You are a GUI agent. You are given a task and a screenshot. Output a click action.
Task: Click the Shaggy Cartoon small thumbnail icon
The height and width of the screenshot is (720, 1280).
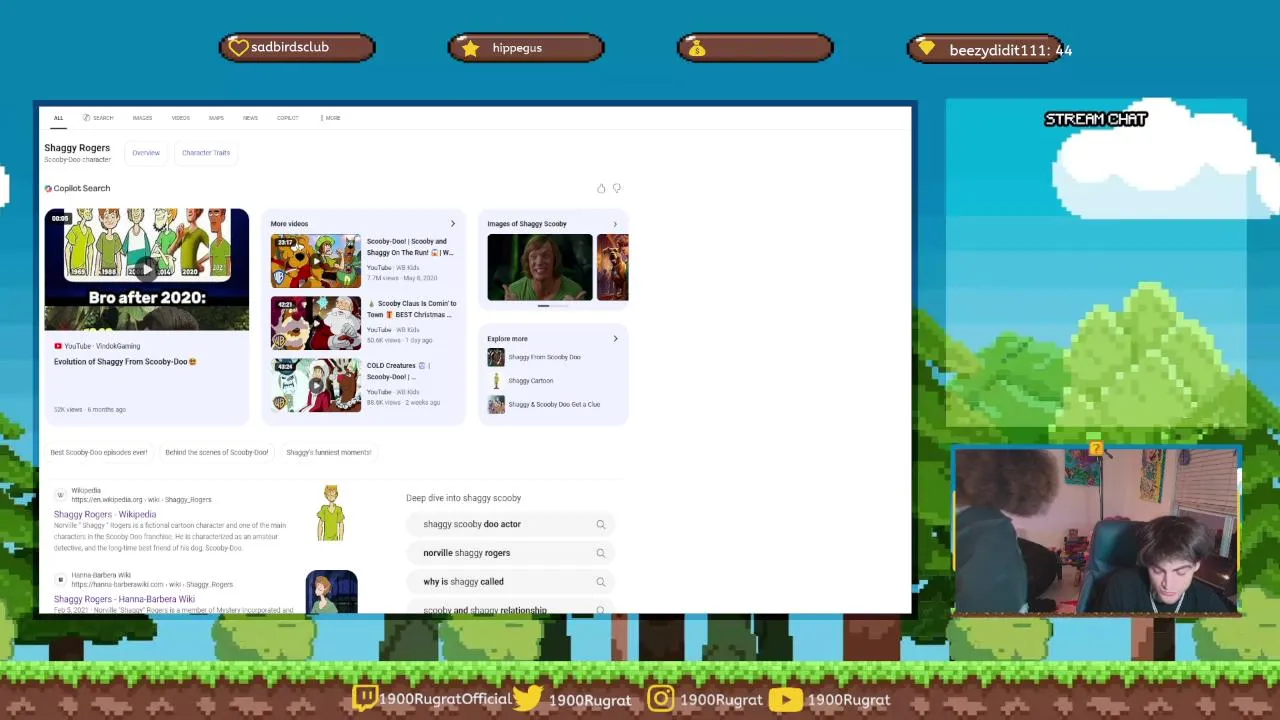[x=496, y=380]
